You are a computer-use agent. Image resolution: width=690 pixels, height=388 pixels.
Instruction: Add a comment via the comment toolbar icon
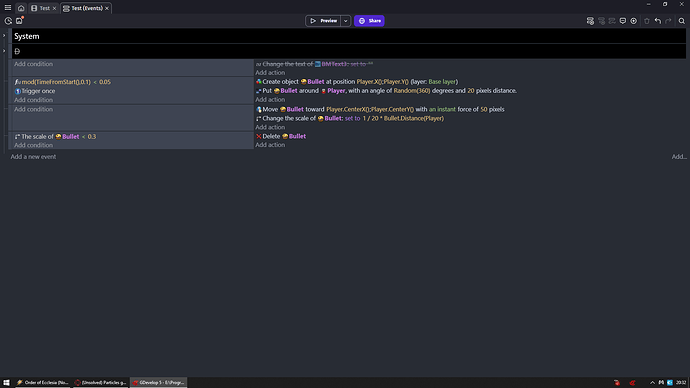click(623, 21)
